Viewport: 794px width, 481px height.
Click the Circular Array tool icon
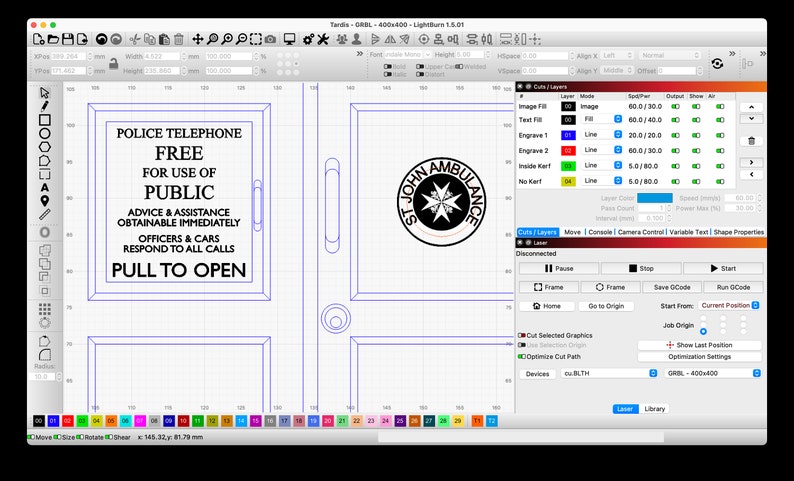pyautogui.click(x=45, y=323)
